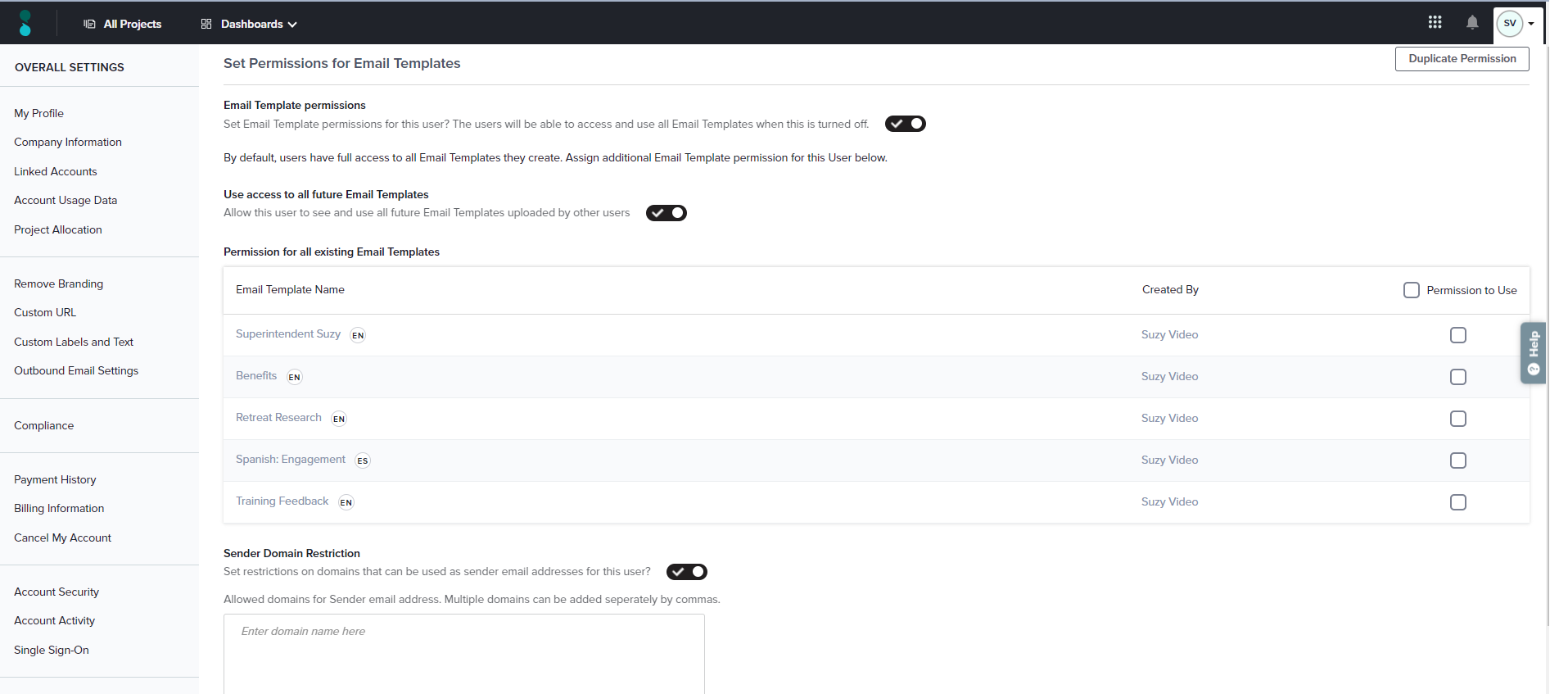Open the Superintendent Suzy template link

[x=288, y=334]
